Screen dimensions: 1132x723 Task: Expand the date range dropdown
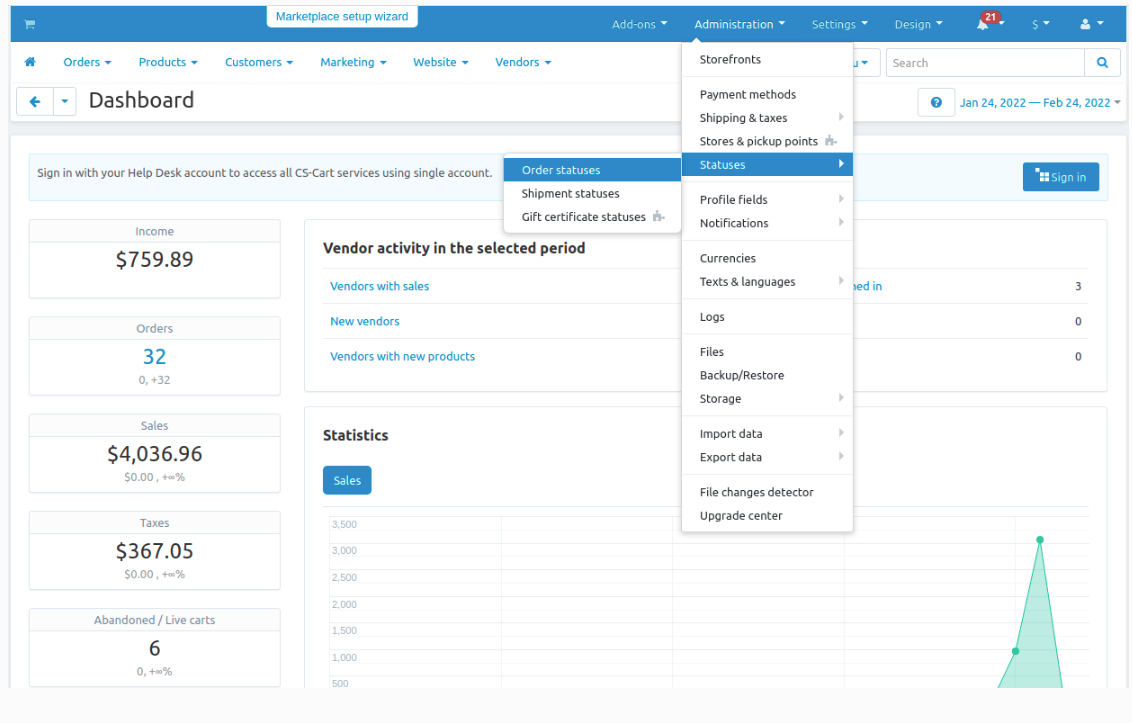coord(1040,103)
